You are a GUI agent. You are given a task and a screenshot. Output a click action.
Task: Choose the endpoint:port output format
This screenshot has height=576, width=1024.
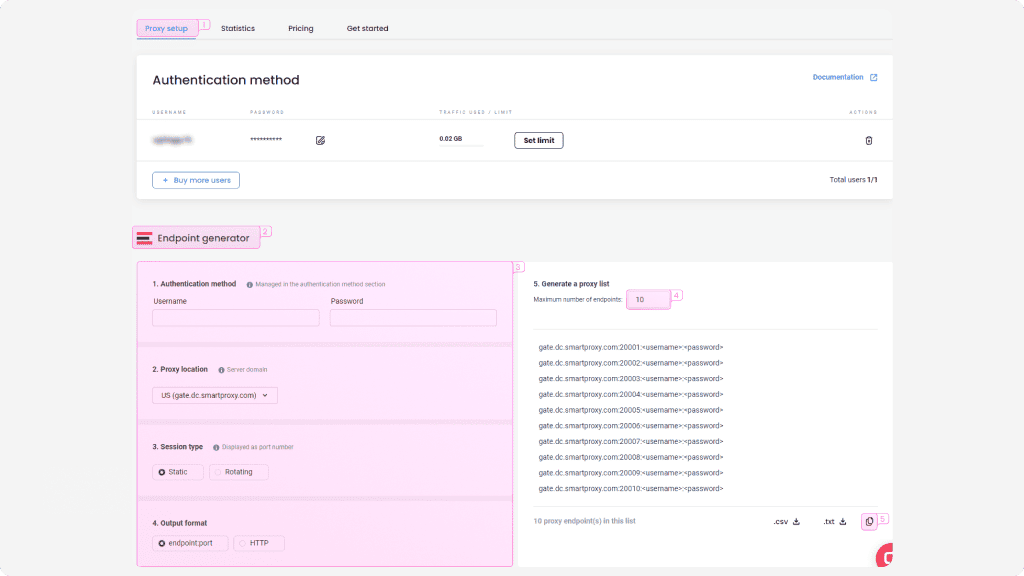[190, 543]
